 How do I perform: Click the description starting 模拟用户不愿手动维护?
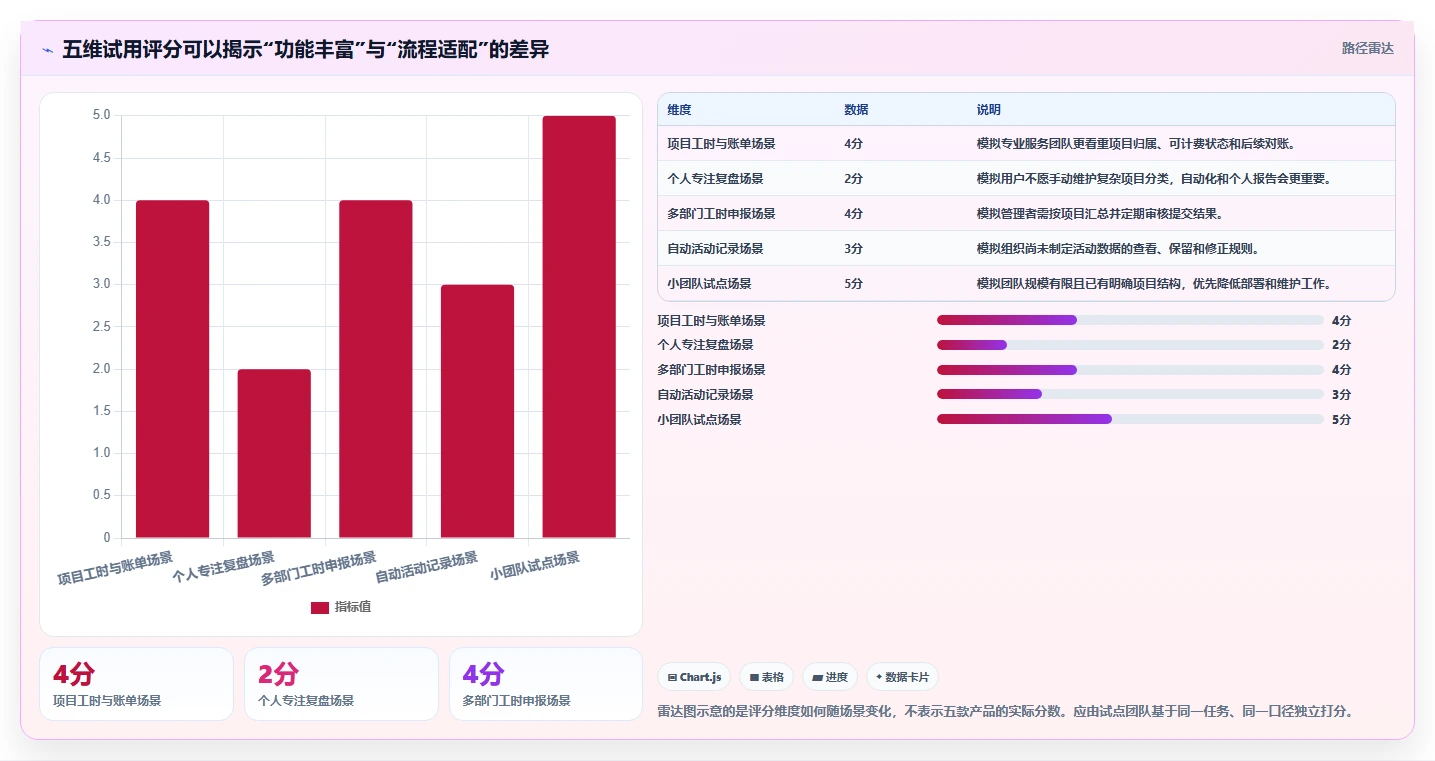click(1154, 179)
